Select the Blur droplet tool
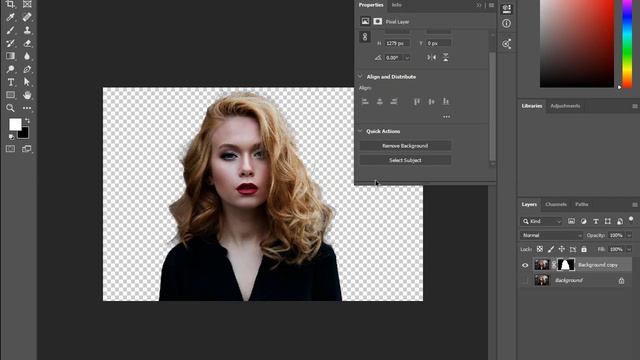The height and width of the screenshot is (360, 640). 27,56
